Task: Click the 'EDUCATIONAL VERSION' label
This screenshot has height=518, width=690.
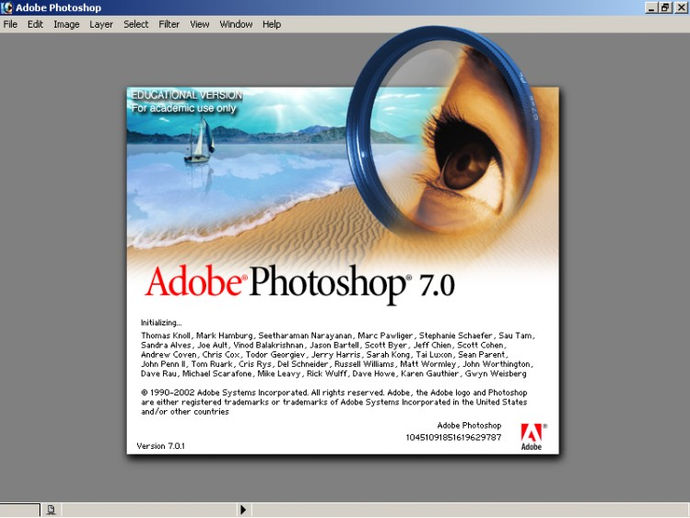Action: (x=187, y=95)
